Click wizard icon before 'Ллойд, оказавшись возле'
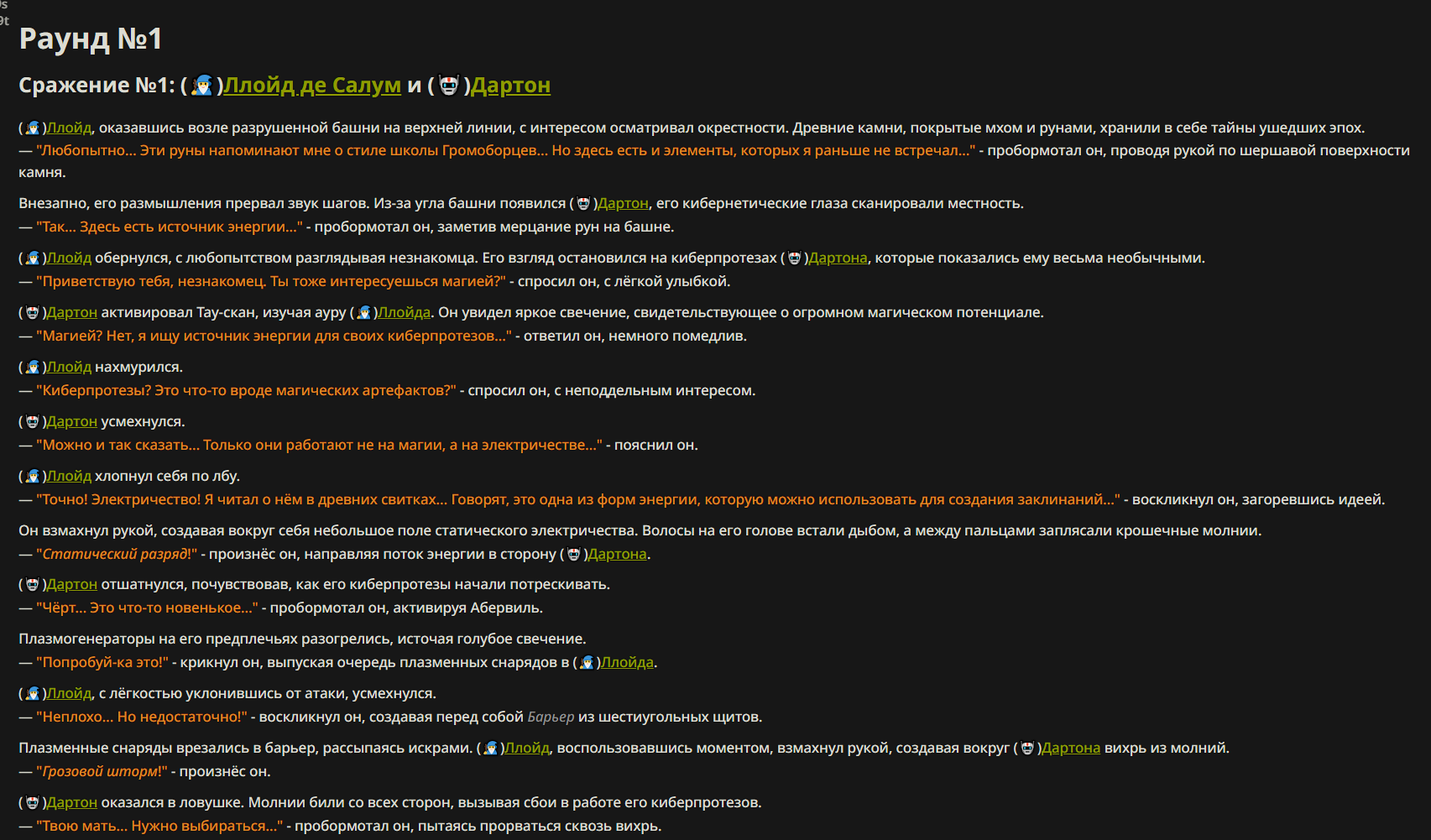 point(33,128)
